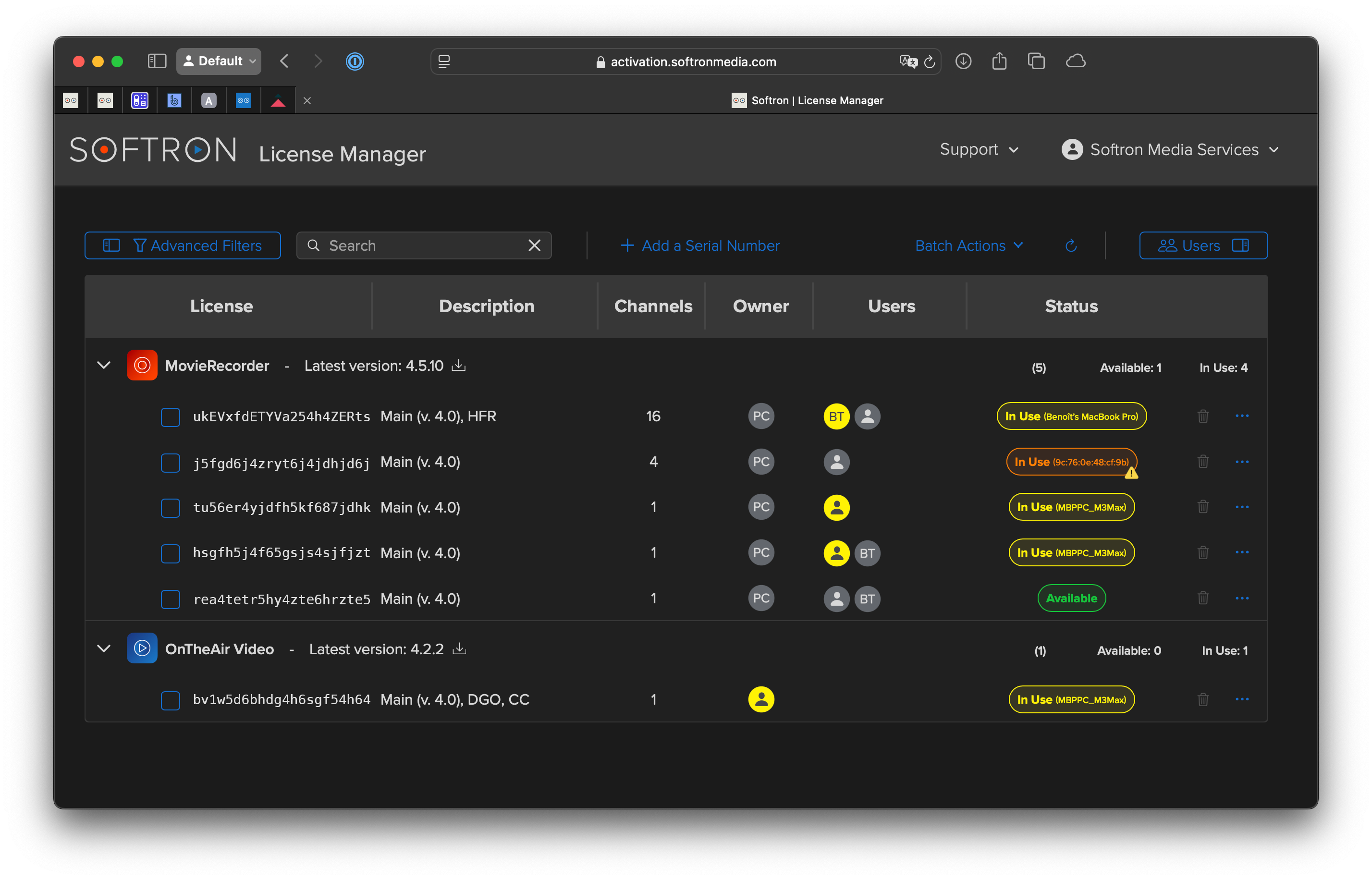This screenshot has height=880, width=1372.
Task: Click trash icon for j5fgd6j4zryt6j4jdhjd6j license
Action: click(1202, 461)
